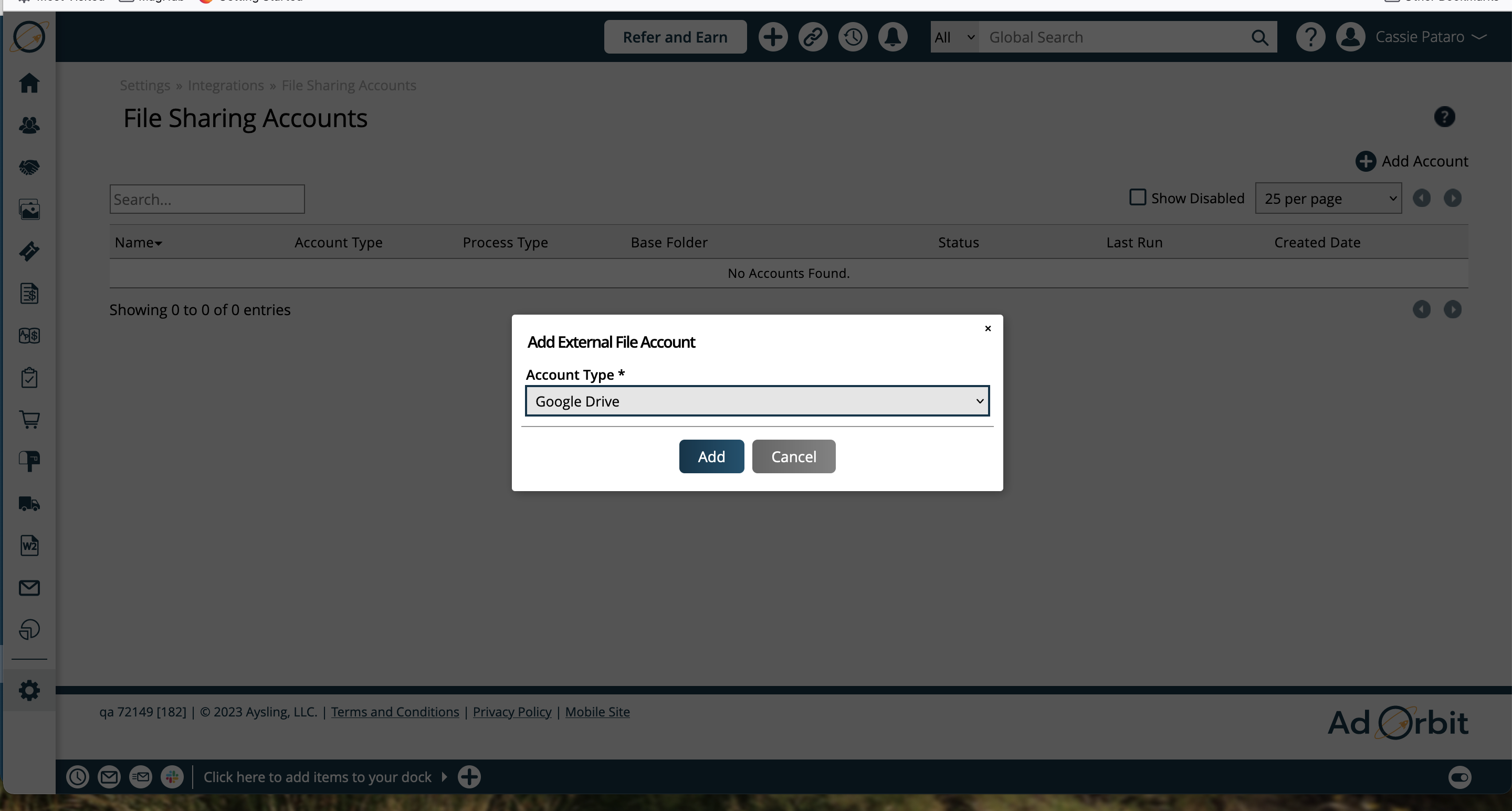Click the handshake icon in sidebar

29,168
